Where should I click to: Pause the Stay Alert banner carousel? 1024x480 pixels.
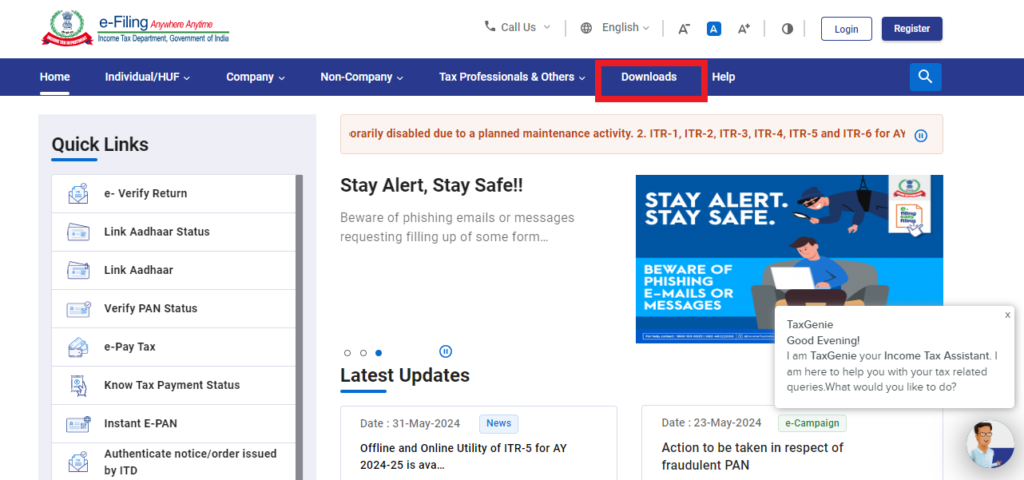[445, 352]
